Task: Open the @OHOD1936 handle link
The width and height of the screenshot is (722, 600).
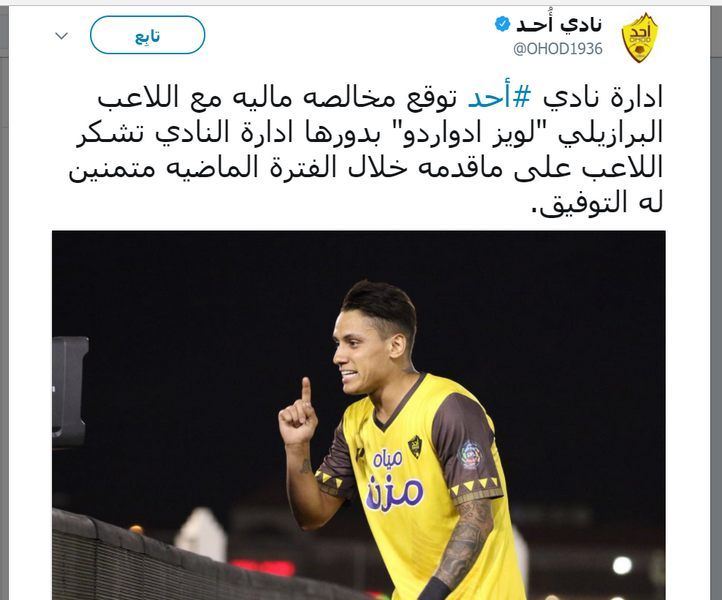Action: point(558,48)
